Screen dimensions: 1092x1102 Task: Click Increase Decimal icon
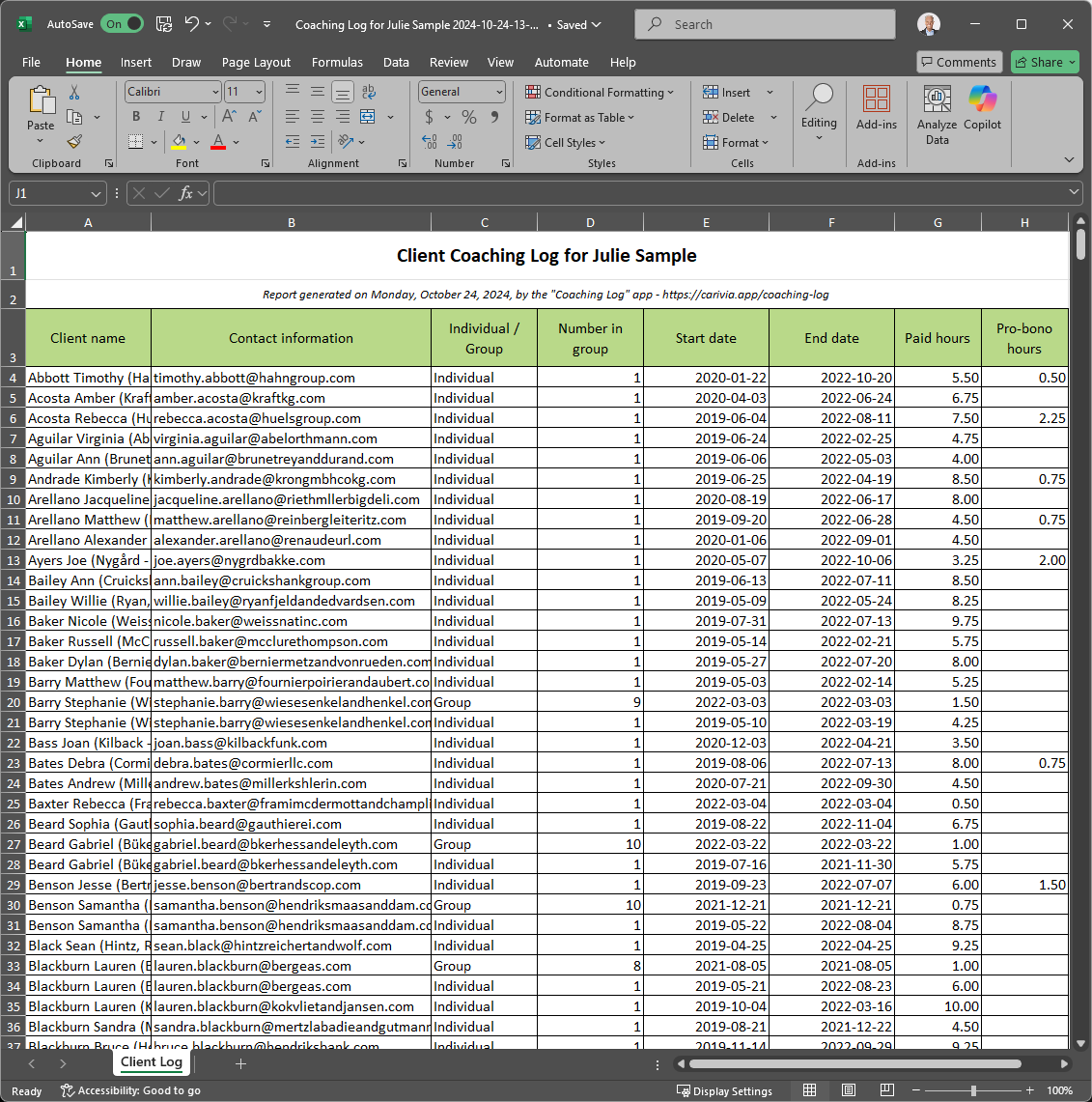click(x=430, y=142)
